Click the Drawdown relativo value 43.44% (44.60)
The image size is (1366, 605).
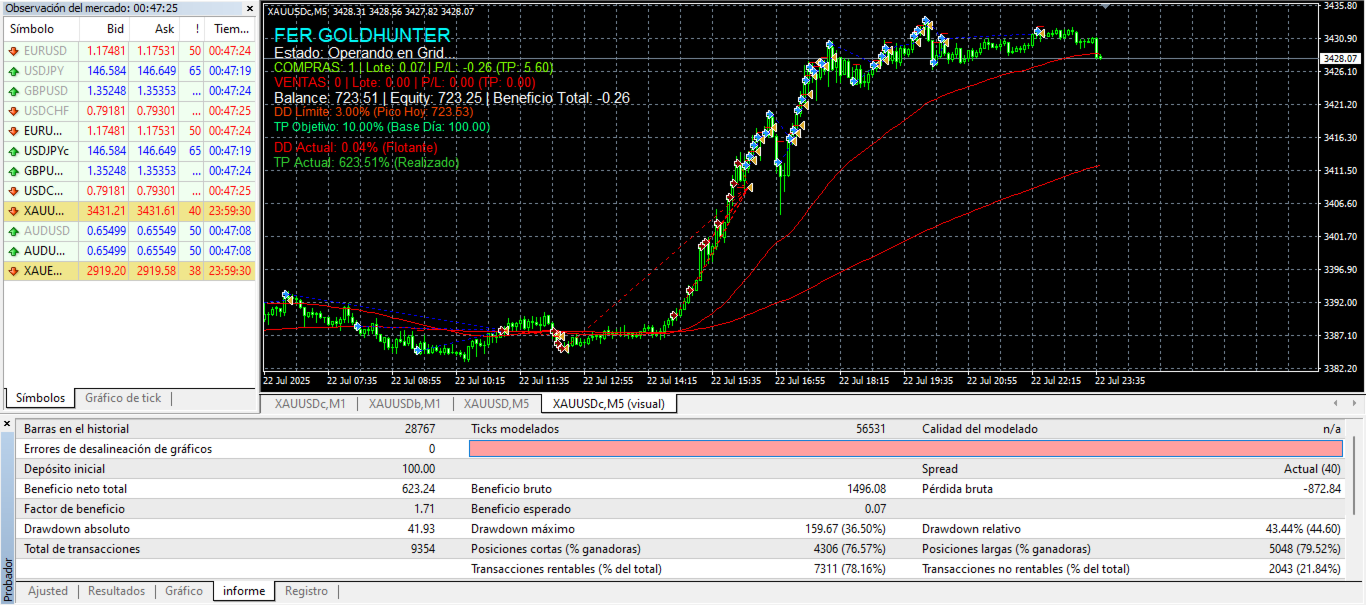(1304, 529)
